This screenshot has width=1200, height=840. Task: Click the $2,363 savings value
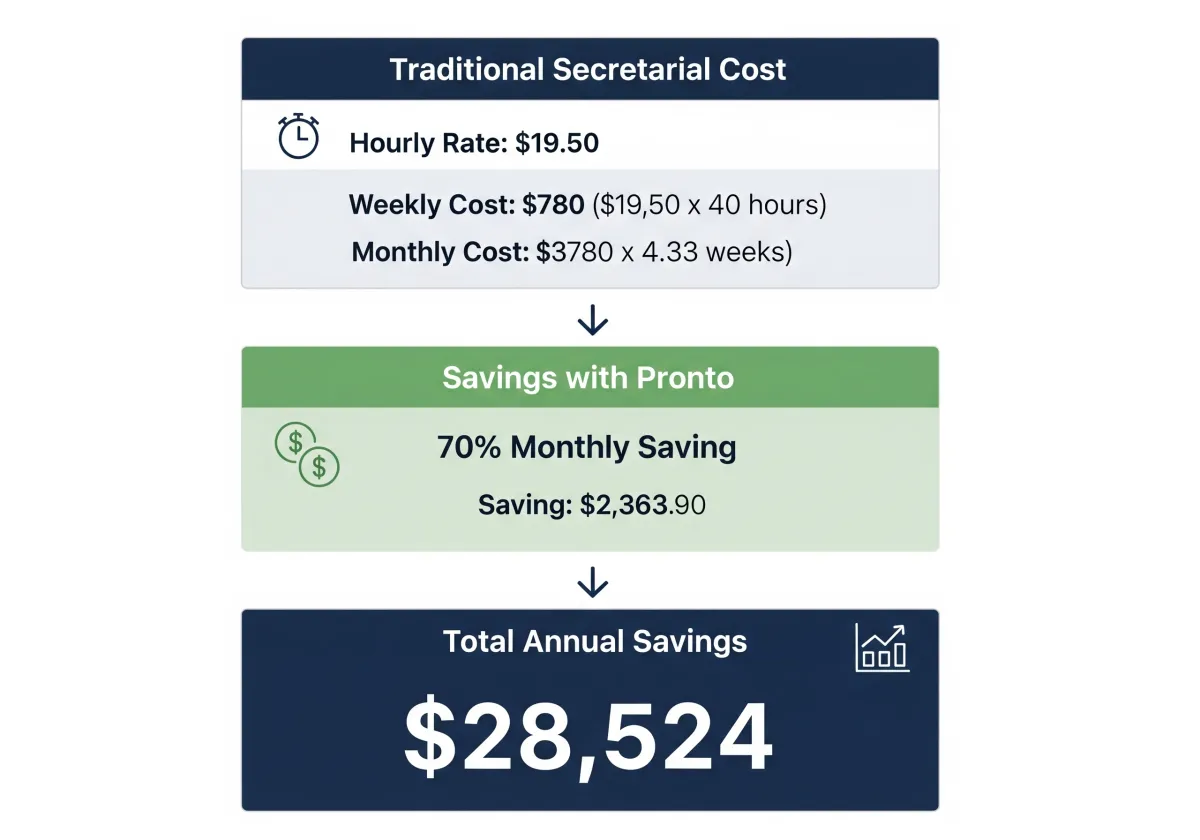click(x=623, y=505)
